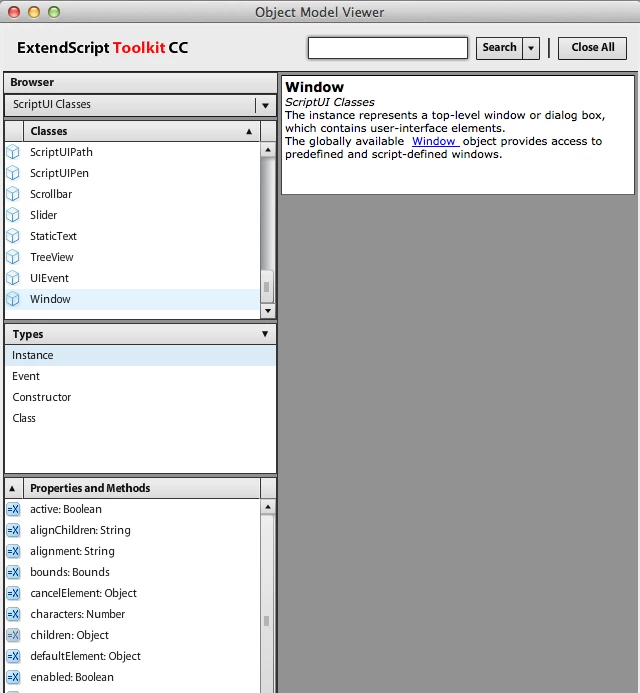
Task: Open the active: Boolean property
Action: pos(133,509)
